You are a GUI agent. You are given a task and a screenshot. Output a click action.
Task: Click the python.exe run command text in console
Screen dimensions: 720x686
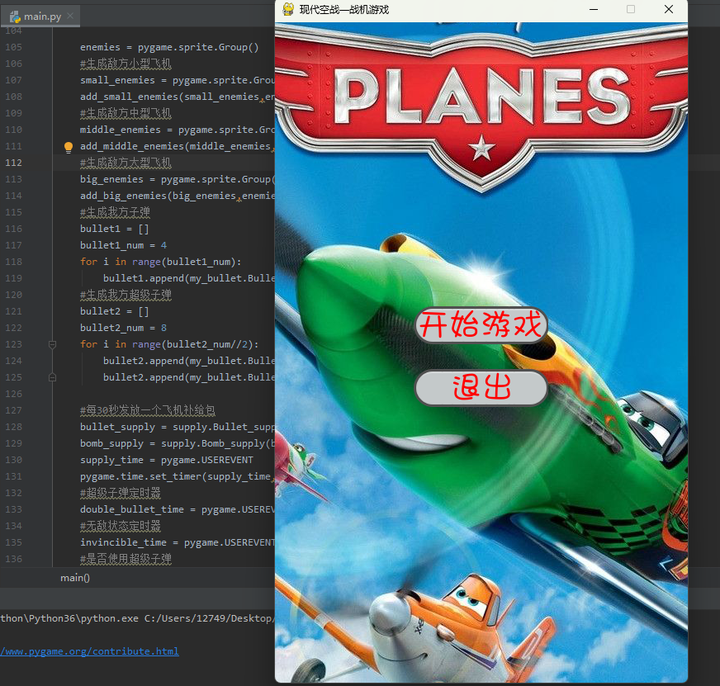click(x=137, y=619)
